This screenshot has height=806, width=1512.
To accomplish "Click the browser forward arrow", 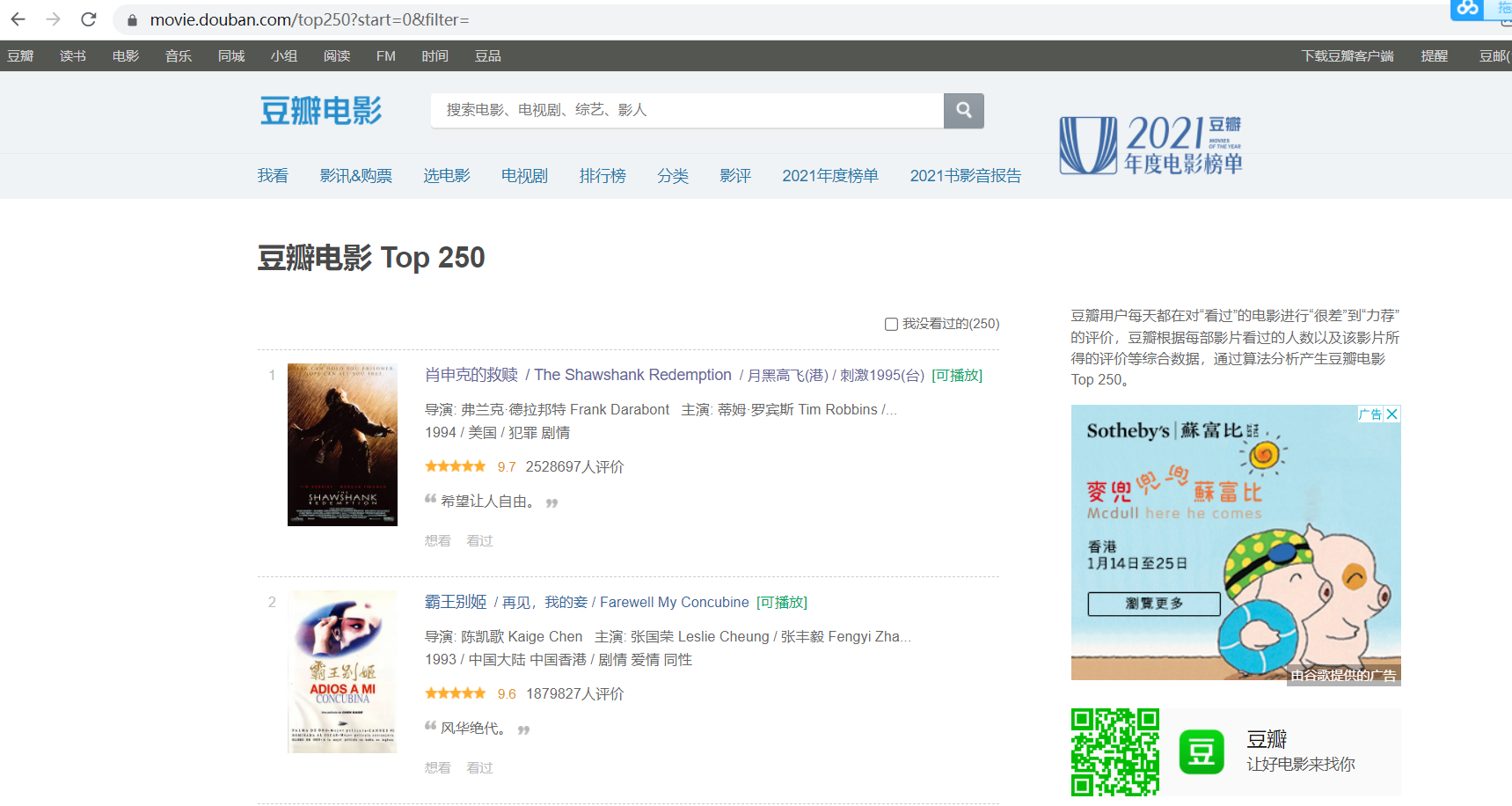I will pyautogui.click(x=53, y=19).
